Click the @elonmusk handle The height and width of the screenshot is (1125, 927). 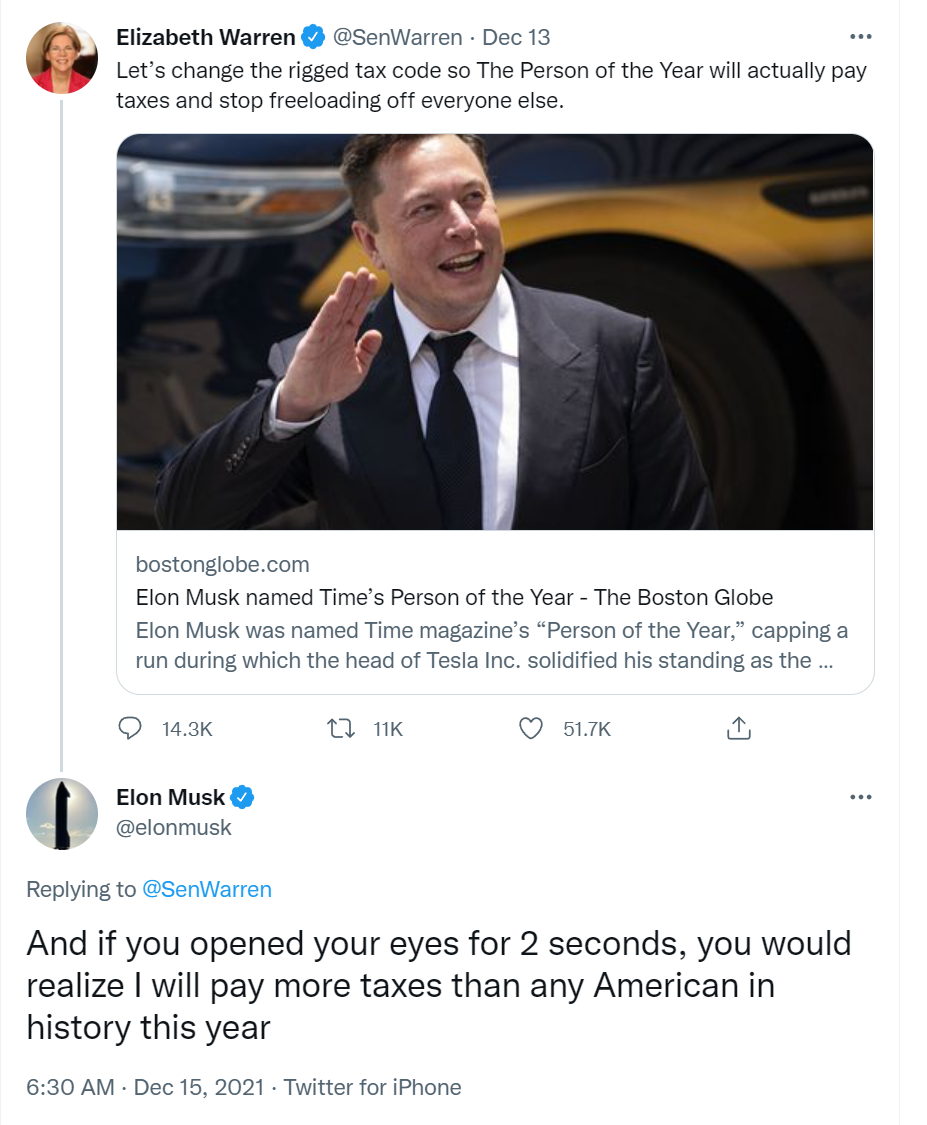tap(176, 828)
